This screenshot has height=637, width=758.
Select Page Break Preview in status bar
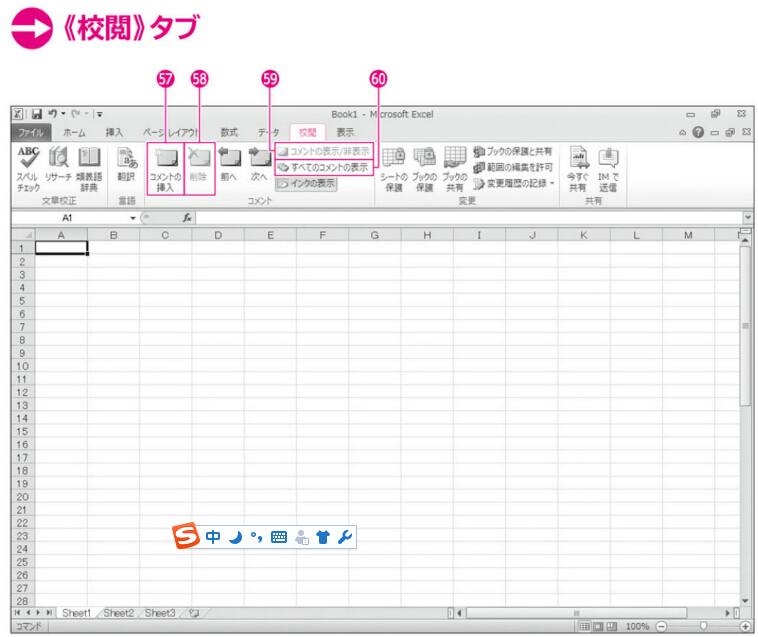(612, 626)
